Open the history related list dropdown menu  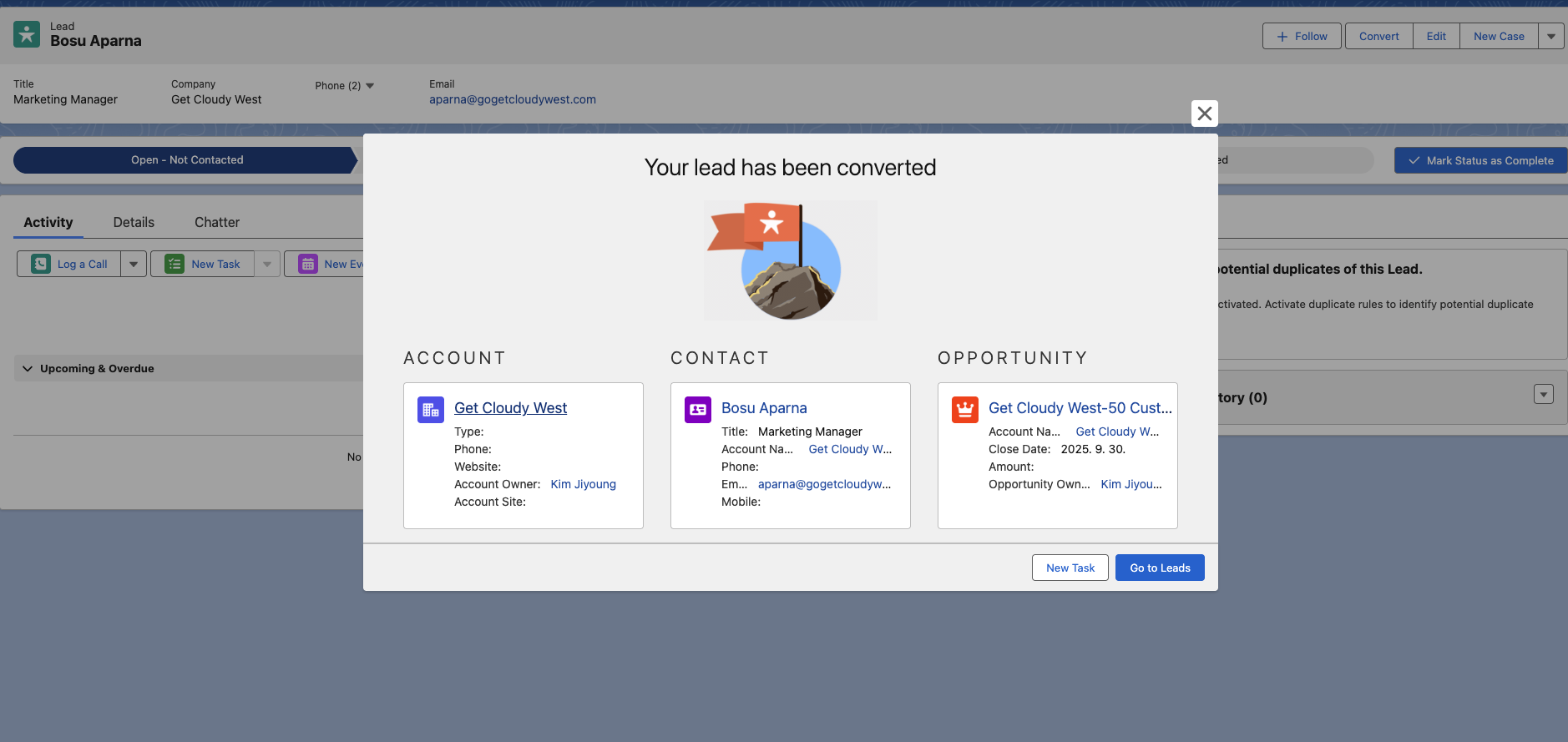1544,394
